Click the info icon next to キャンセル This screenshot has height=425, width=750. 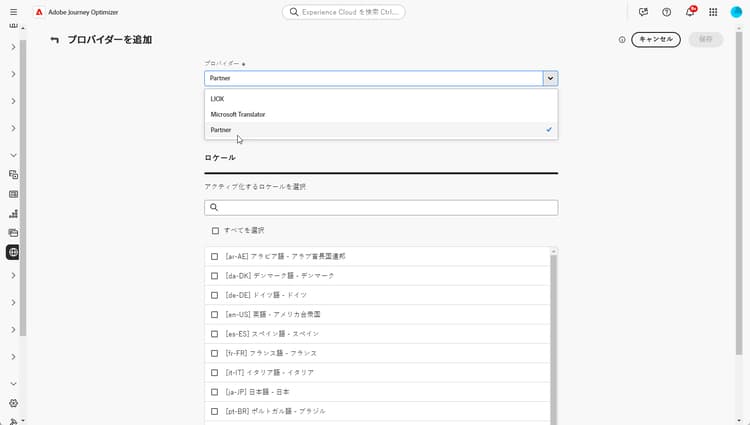click(622, 40)
